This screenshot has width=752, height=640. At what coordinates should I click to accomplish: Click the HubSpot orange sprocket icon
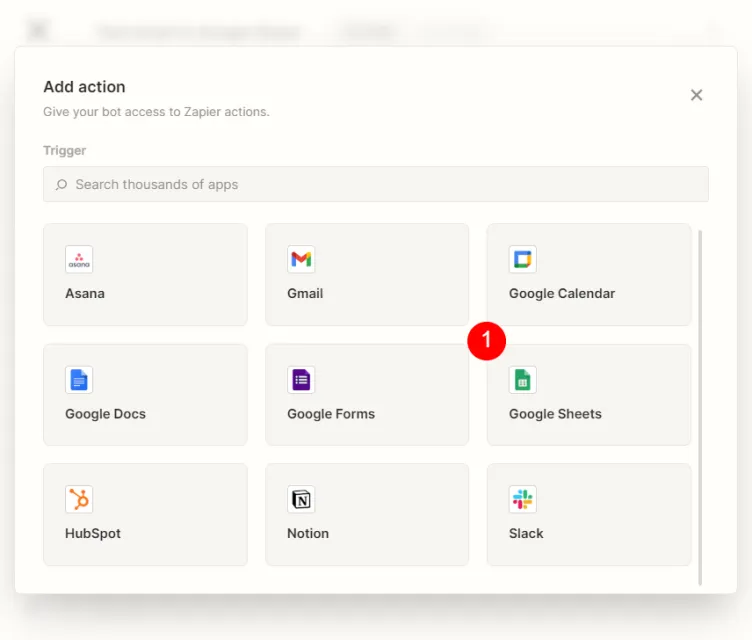point(79,499)
